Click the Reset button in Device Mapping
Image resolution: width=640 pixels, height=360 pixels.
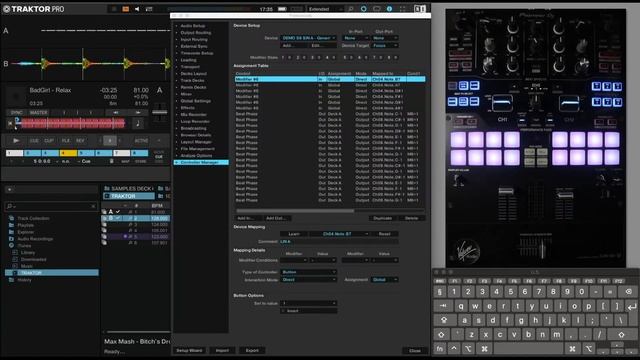click(x=384, y=234)
